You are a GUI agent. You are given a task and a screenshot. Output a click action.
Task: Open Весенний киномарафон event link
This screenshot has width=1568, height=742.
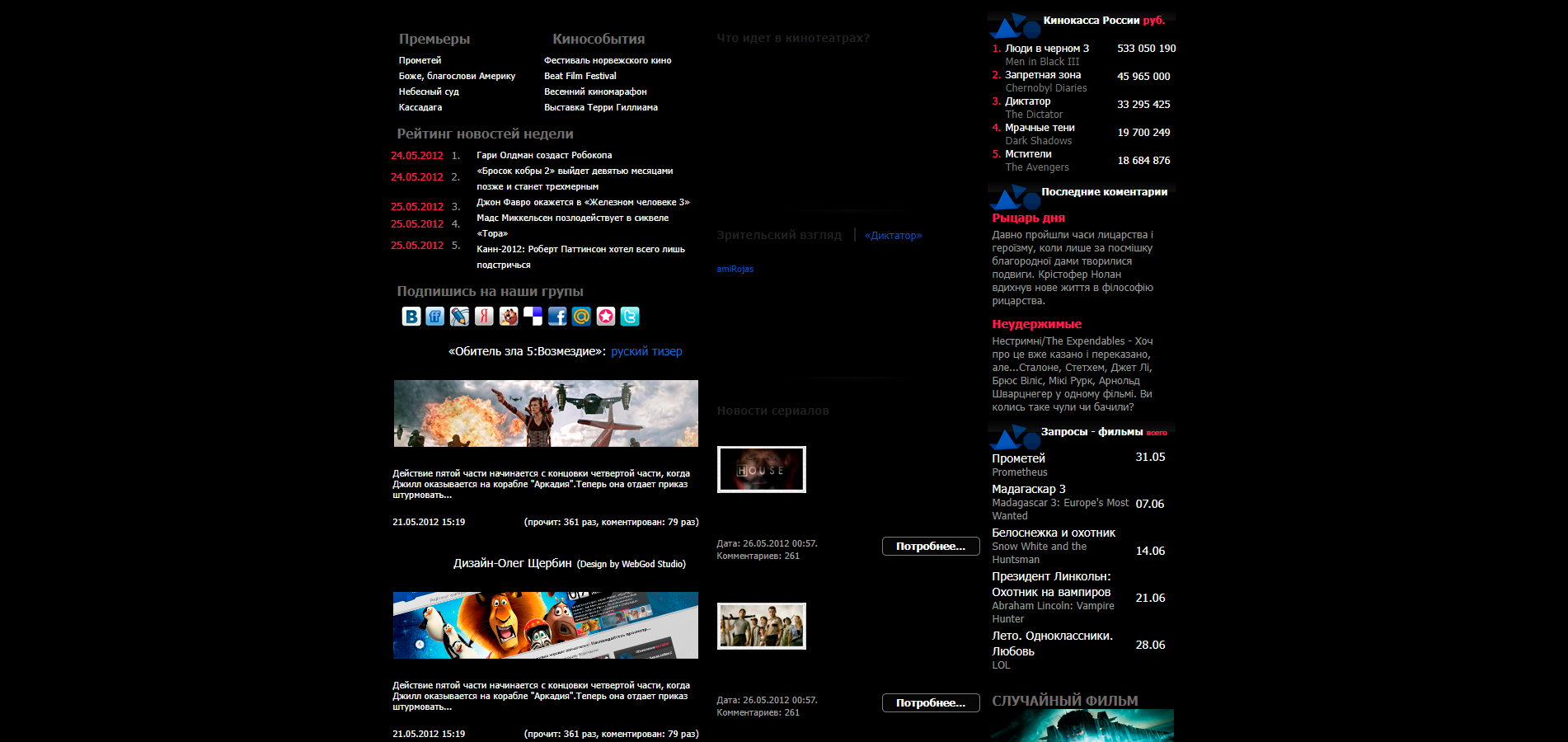pos(595,92)
